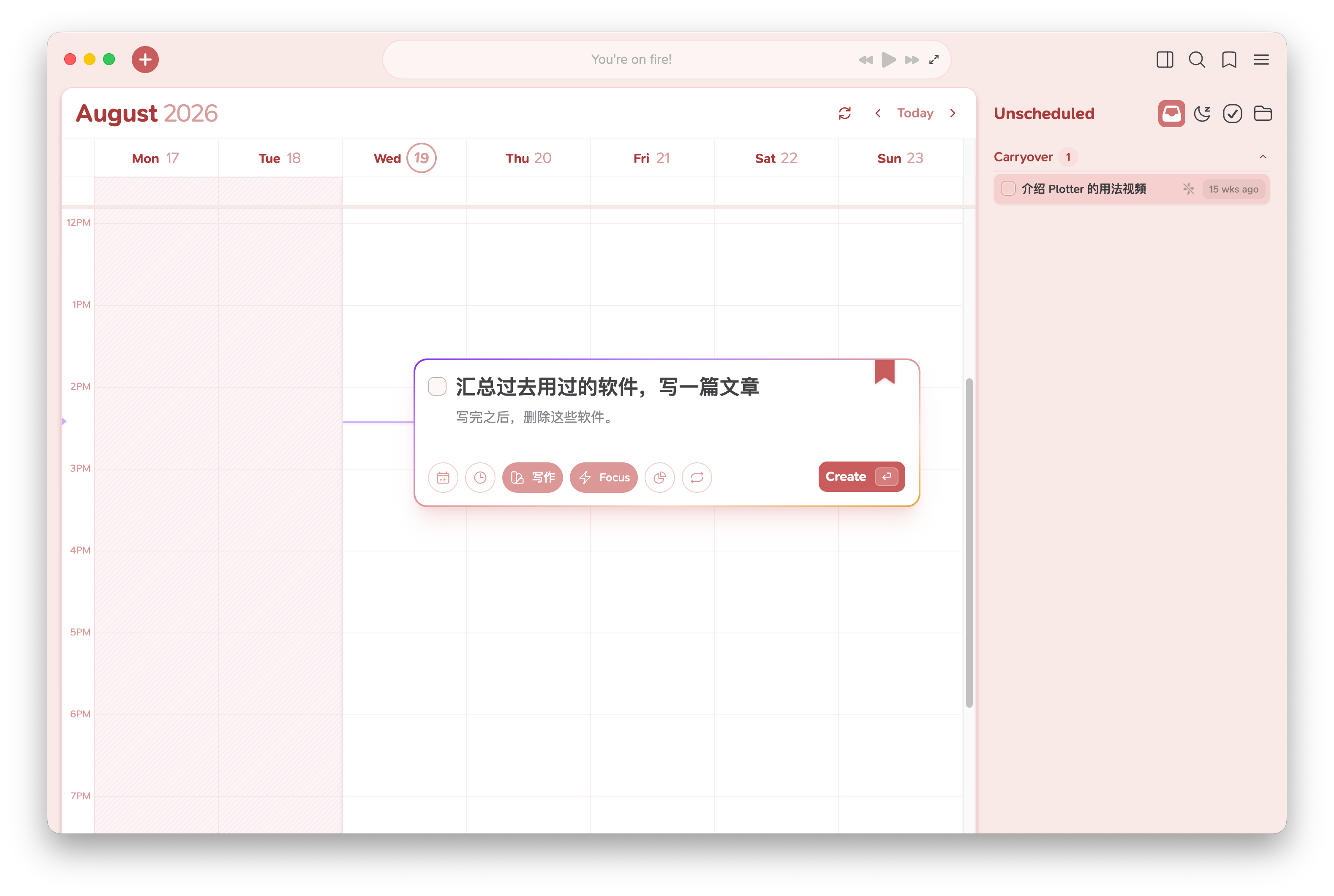
Task: Skip to next track in player bar
Action: [912, 60]
